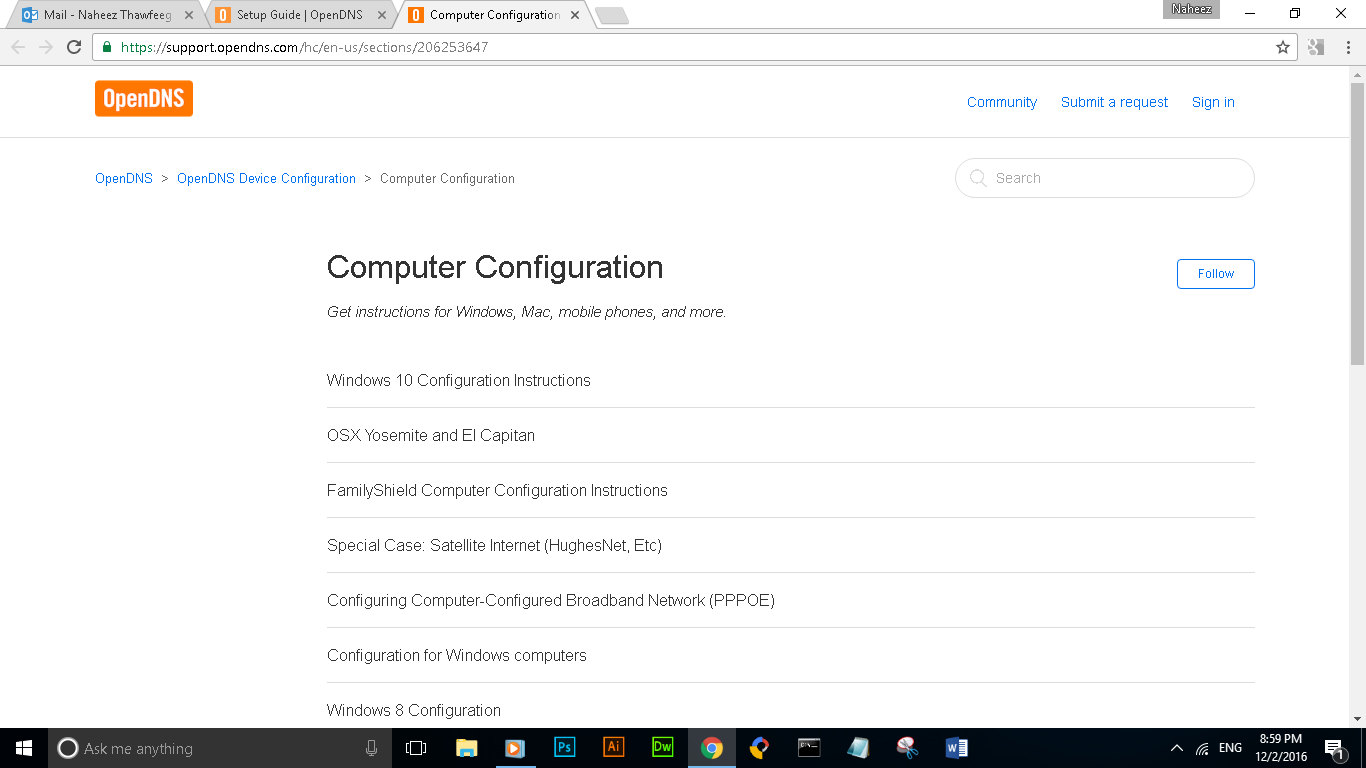Image resolution: width=1366 pixels, height=768 pixels.
Task: Open Windows 10 Configuration Instructions article
Action: coord(459,380)
